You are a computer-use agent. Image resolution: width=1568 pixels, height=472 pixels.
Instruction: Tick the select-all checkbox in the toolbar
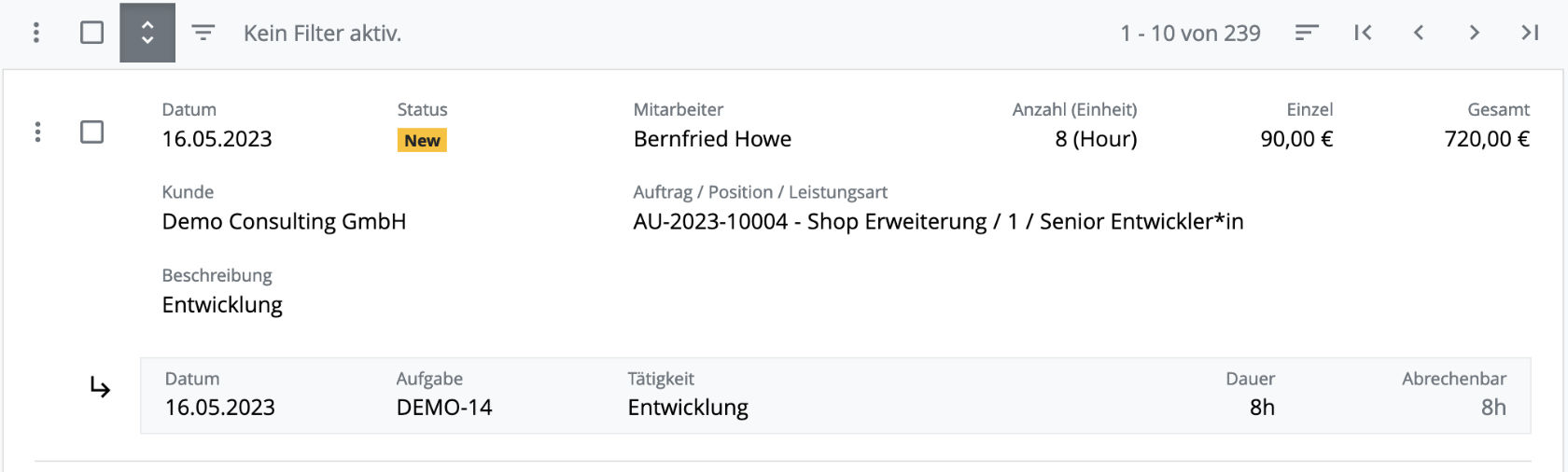[91, 33]
